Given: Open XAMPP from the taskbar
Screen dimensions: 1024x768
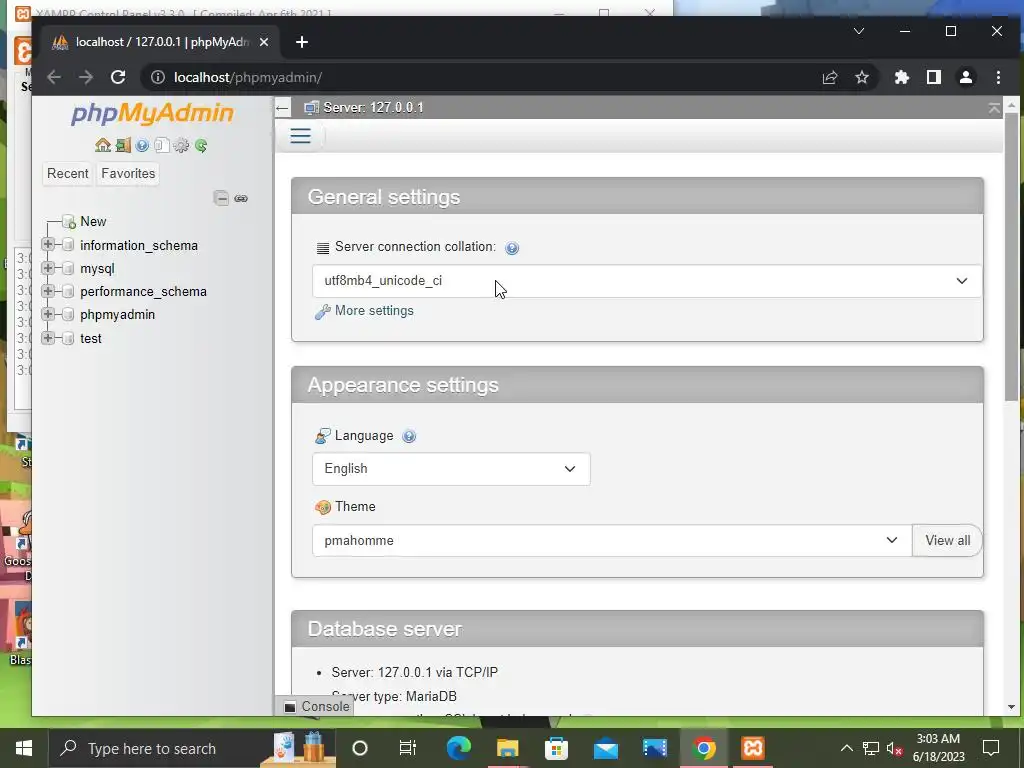Looking at the screenshot, I should (753, 748).
